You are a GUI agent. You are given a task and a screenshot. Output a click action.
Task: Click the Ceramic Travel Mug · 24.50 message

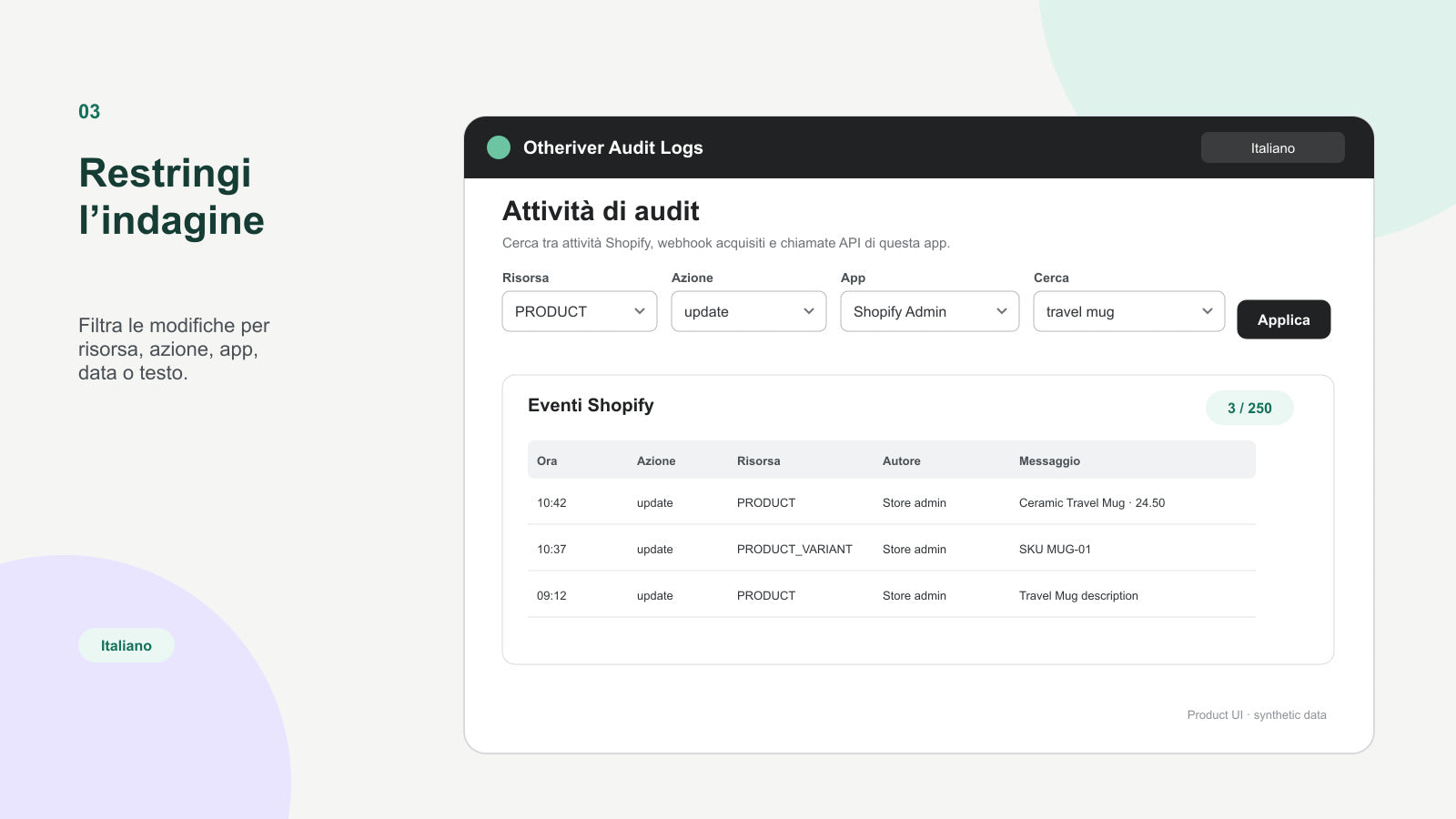click(1092, 502)
